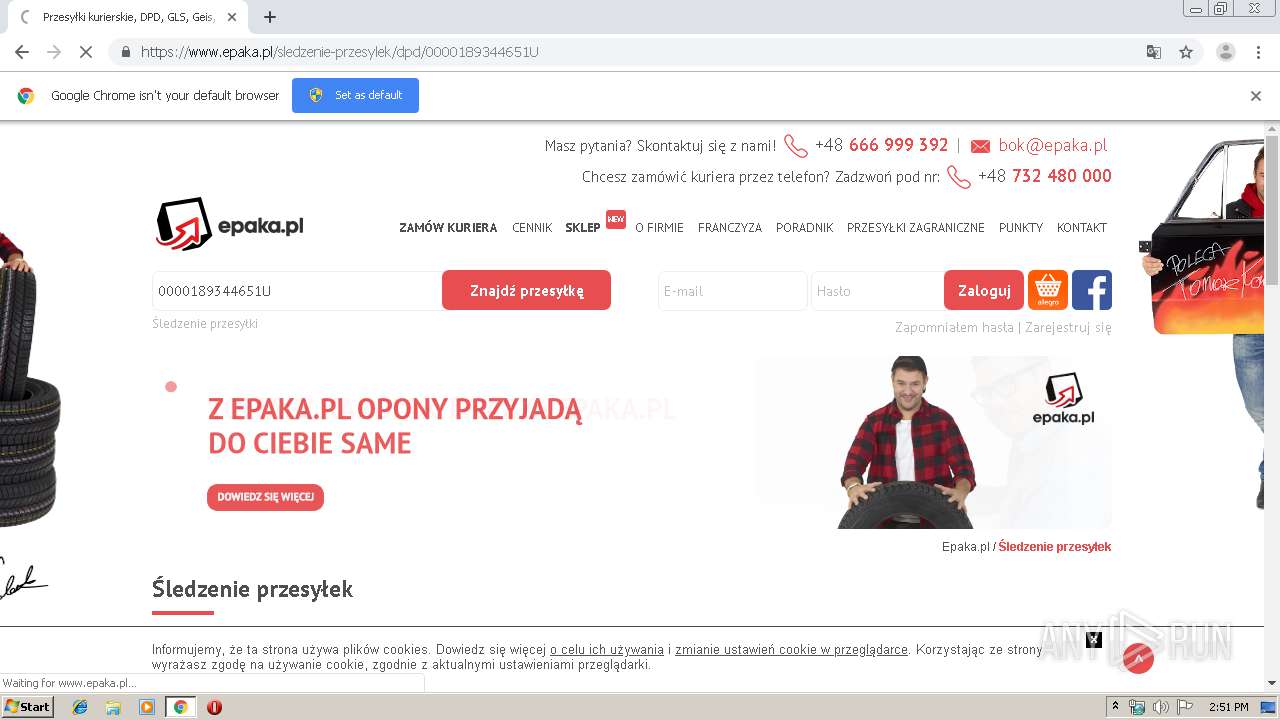The width and height of the screenshot is (1280, 720).
Task: Click the red stop-sign taskbar icon
Action: [214, 707]
